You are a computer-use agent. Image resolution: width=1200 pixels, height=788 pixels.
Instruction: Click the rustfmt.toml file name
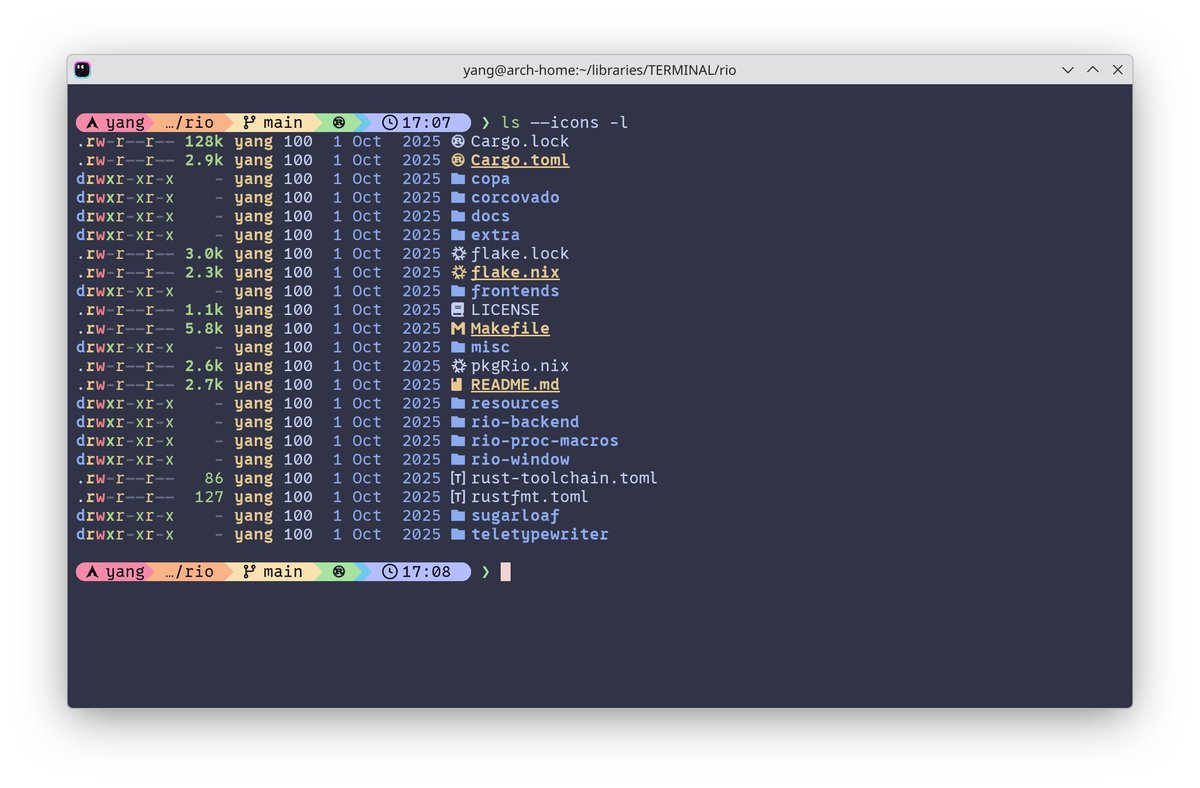[x=530, y=497]
